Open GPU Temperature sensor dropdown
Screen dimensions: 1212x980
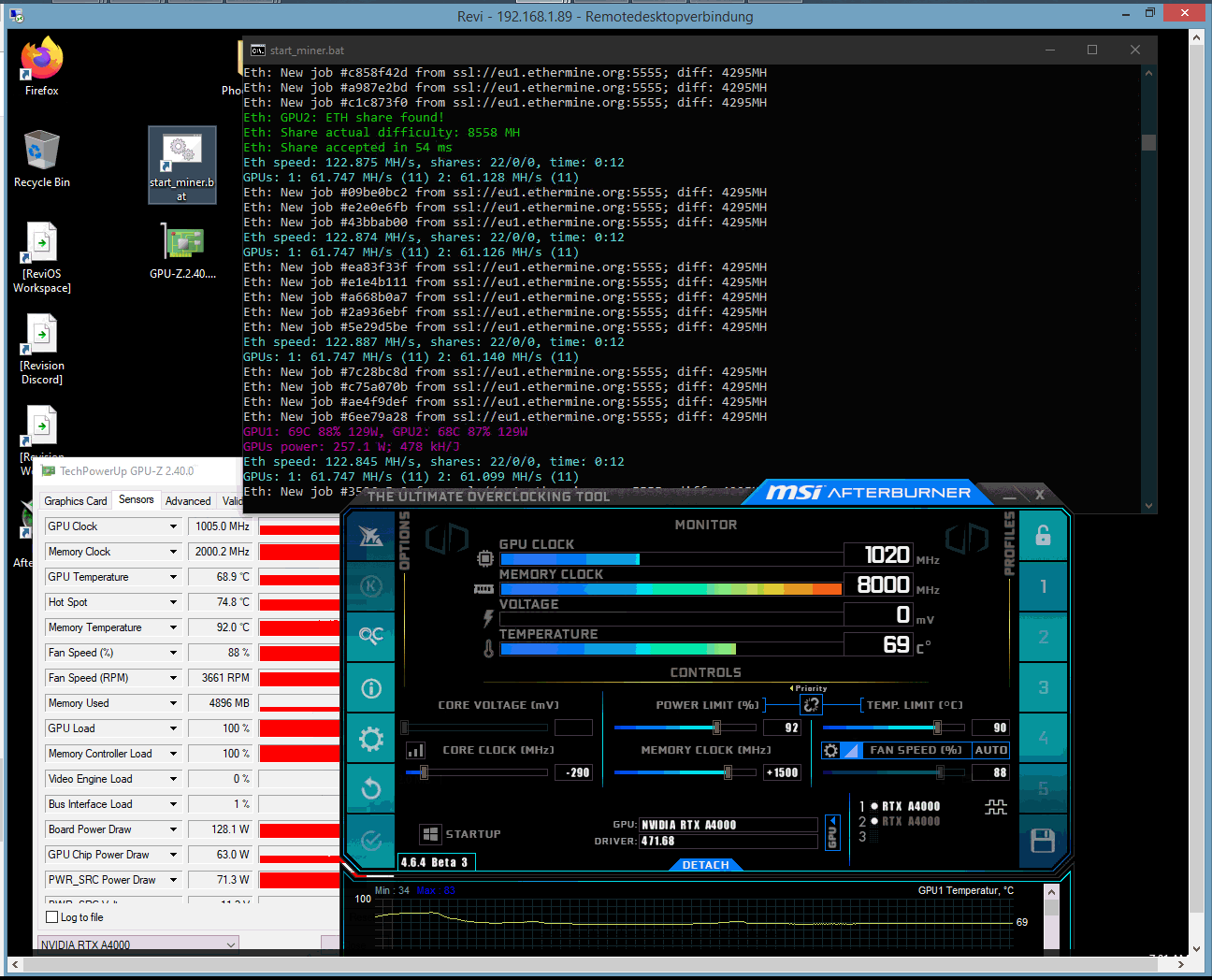click(173, 577)
